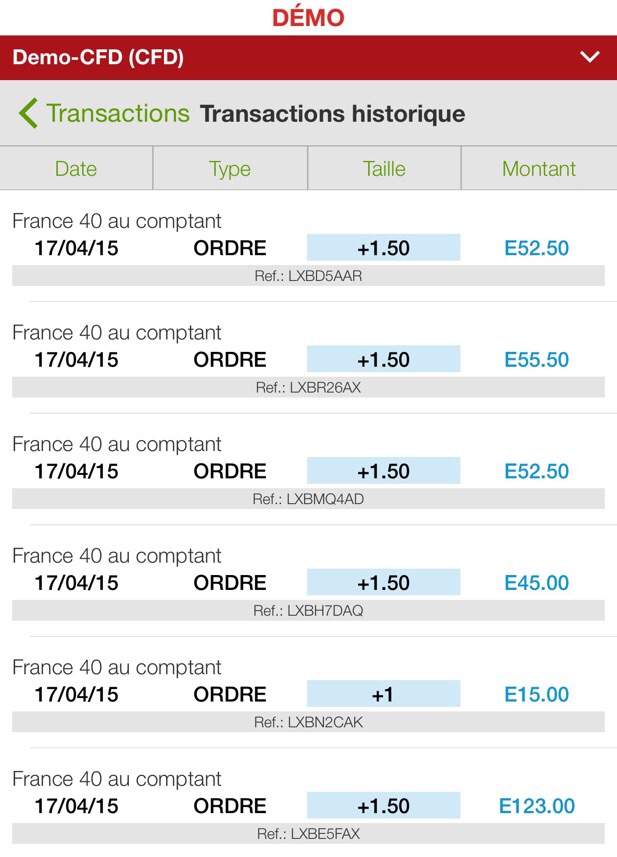This screenshot has height=857, width=617.
Task: Sort by Montant column header
Action: click(x=539, y=169)
